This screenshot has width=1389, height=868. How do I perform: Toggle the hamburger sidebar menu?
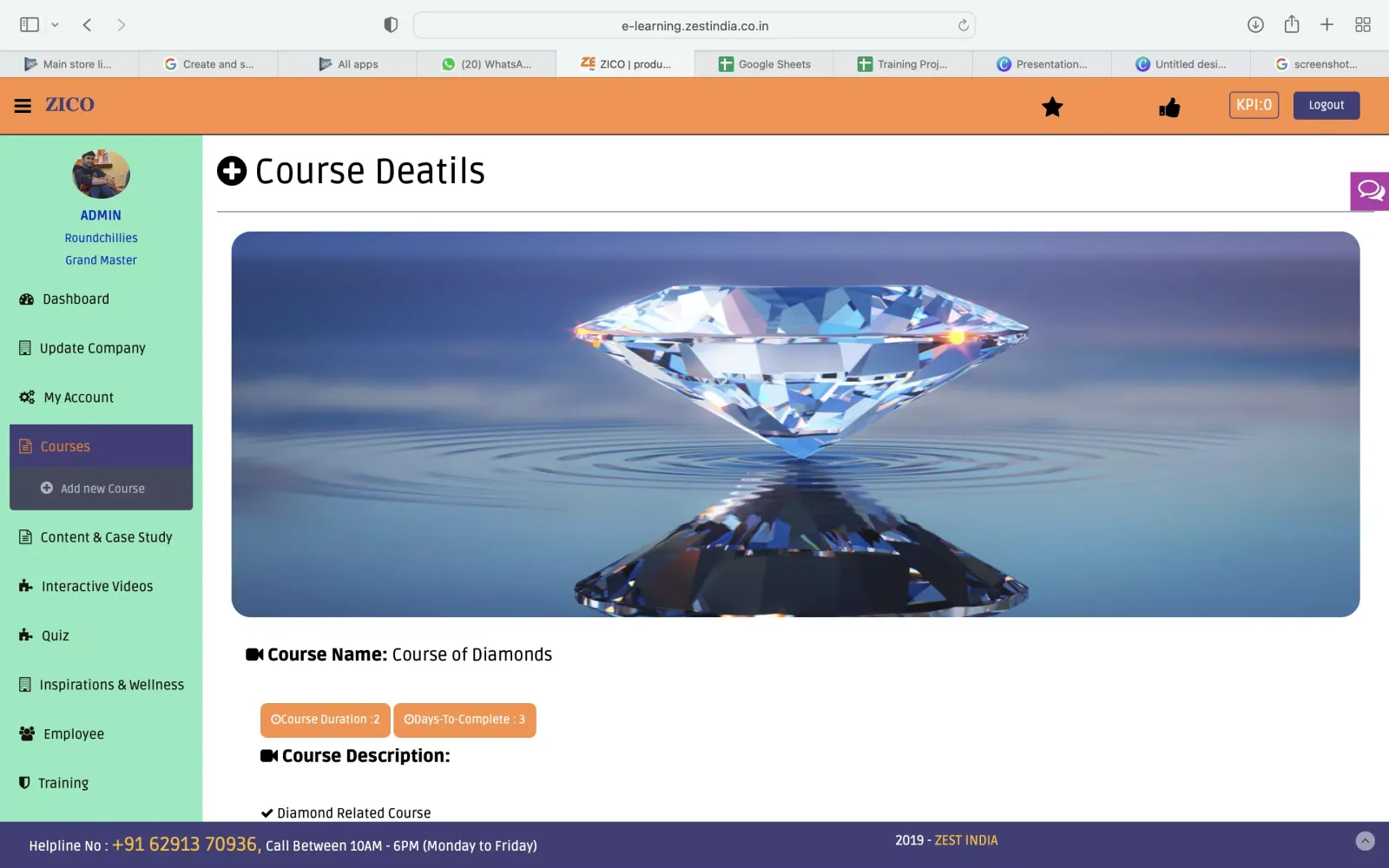(x=23, y=106)
